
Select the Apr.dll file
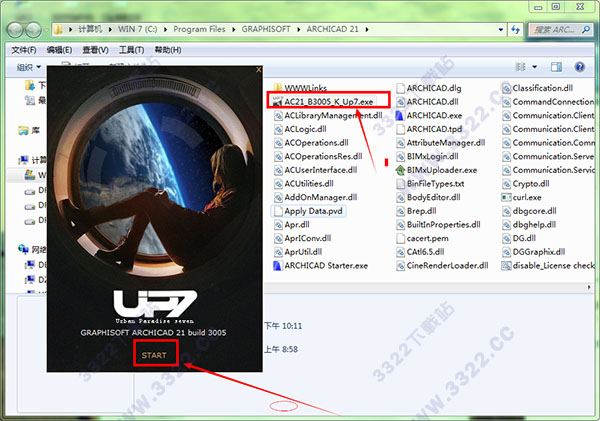(x=292, y=225)
